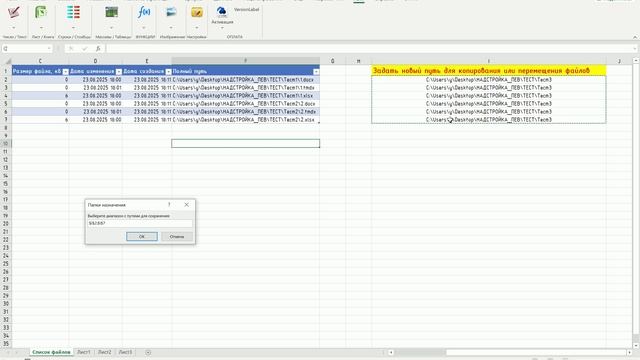This screenshot has height=360, width=640.
Task: Expand dropdown under Число / Текст icon
Action: [13, 28]
